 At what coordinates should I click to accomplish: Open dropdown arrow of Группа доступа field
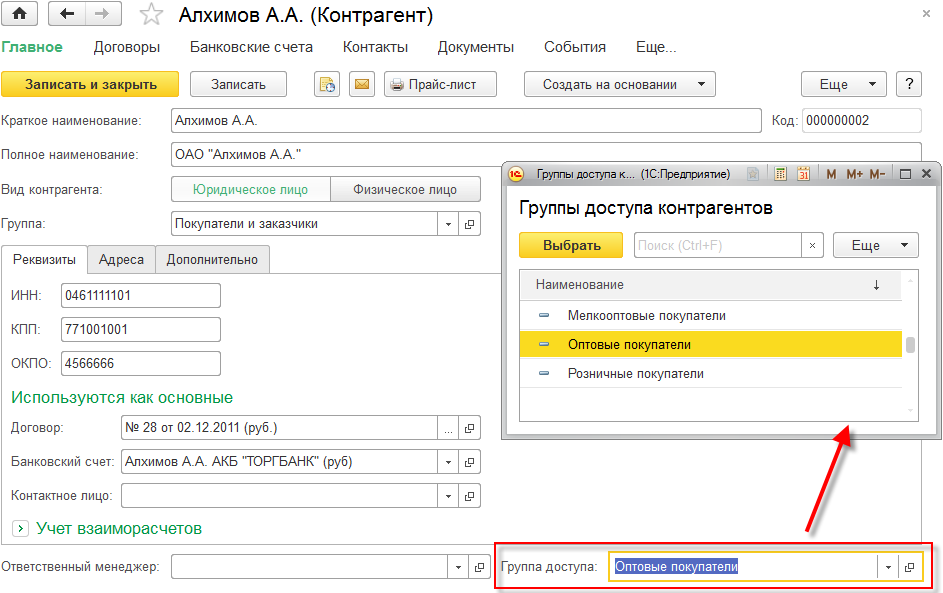[x=888, y=567]
